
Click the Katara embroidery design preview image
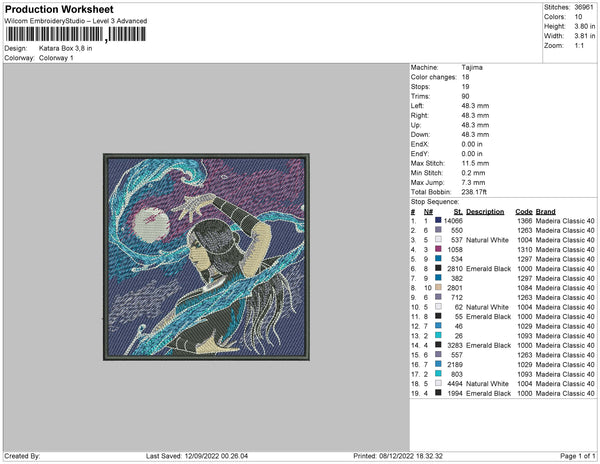[x=206, y=257]
